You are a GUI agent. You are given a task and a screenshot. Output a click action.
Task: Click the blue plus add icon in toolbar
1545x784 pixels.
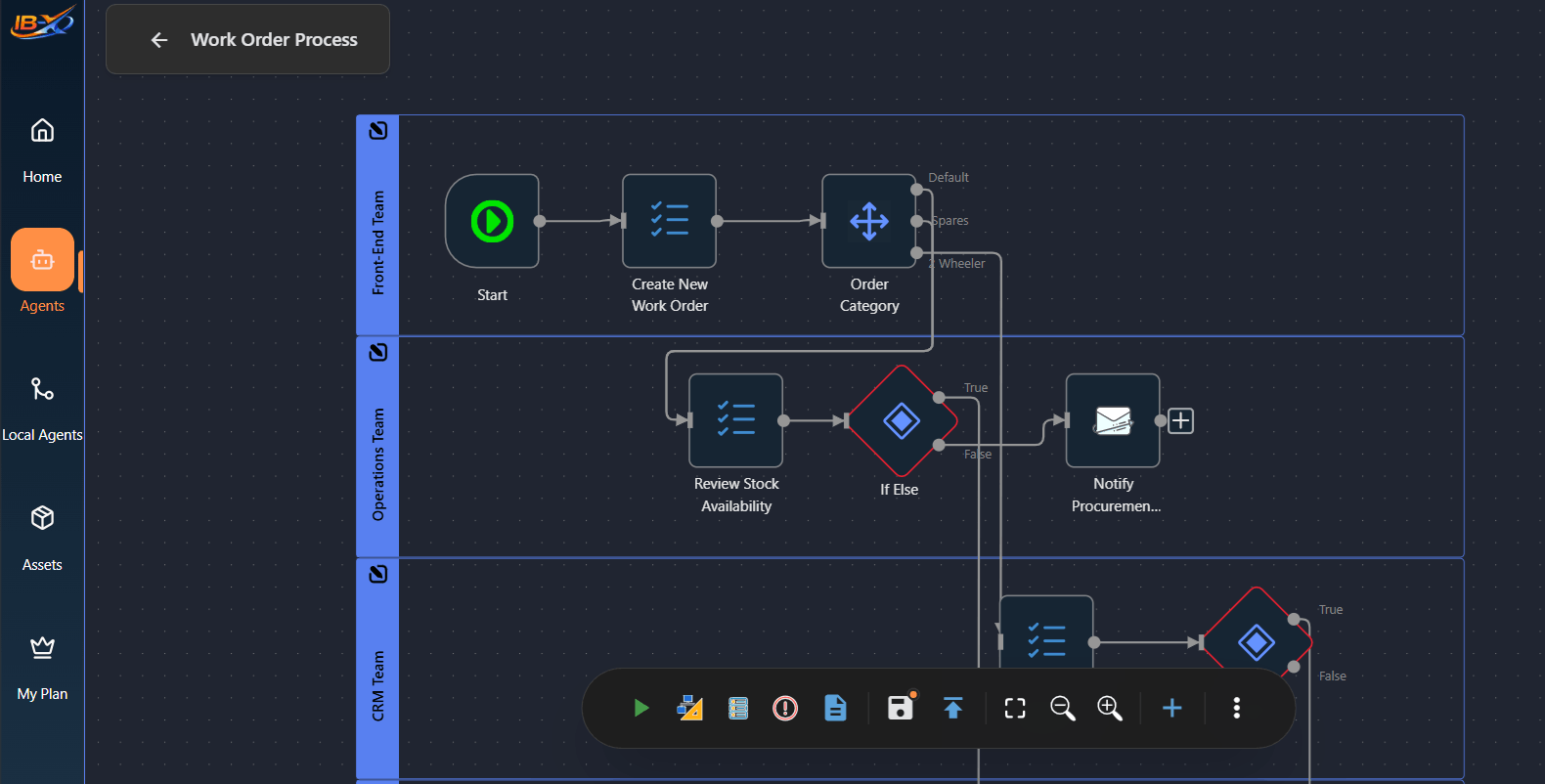pyautogui.click(x=1171, y=708)
